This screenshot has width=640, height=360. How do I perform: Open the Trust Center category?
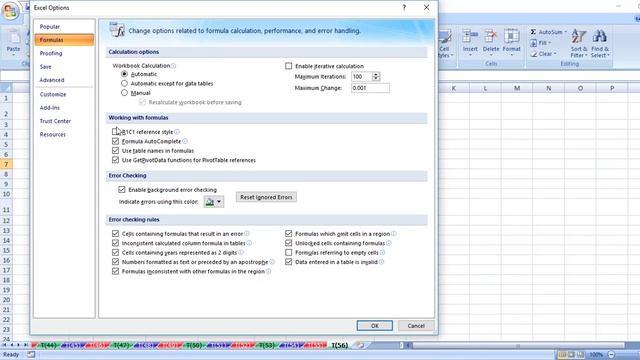(x=55, y=121)
